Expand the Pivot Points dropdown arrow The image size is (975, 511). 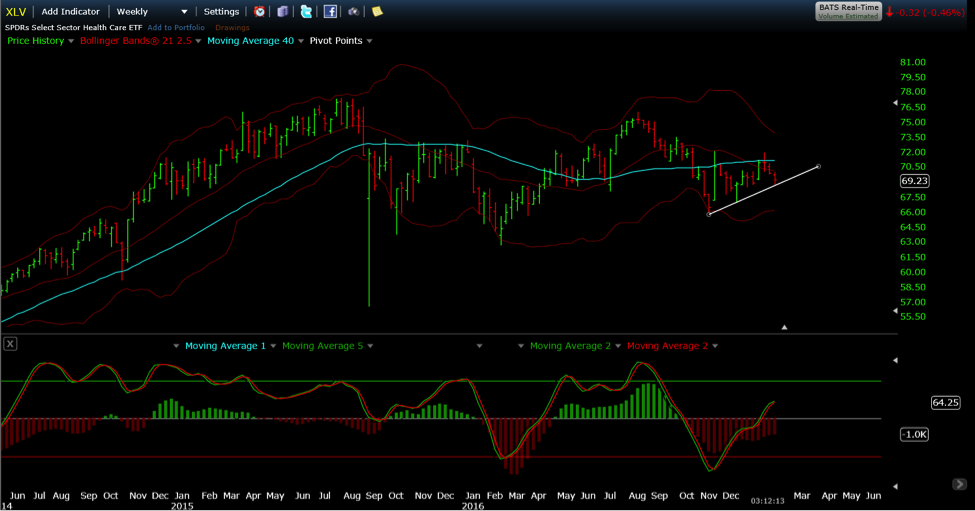(x=369, y=41)
